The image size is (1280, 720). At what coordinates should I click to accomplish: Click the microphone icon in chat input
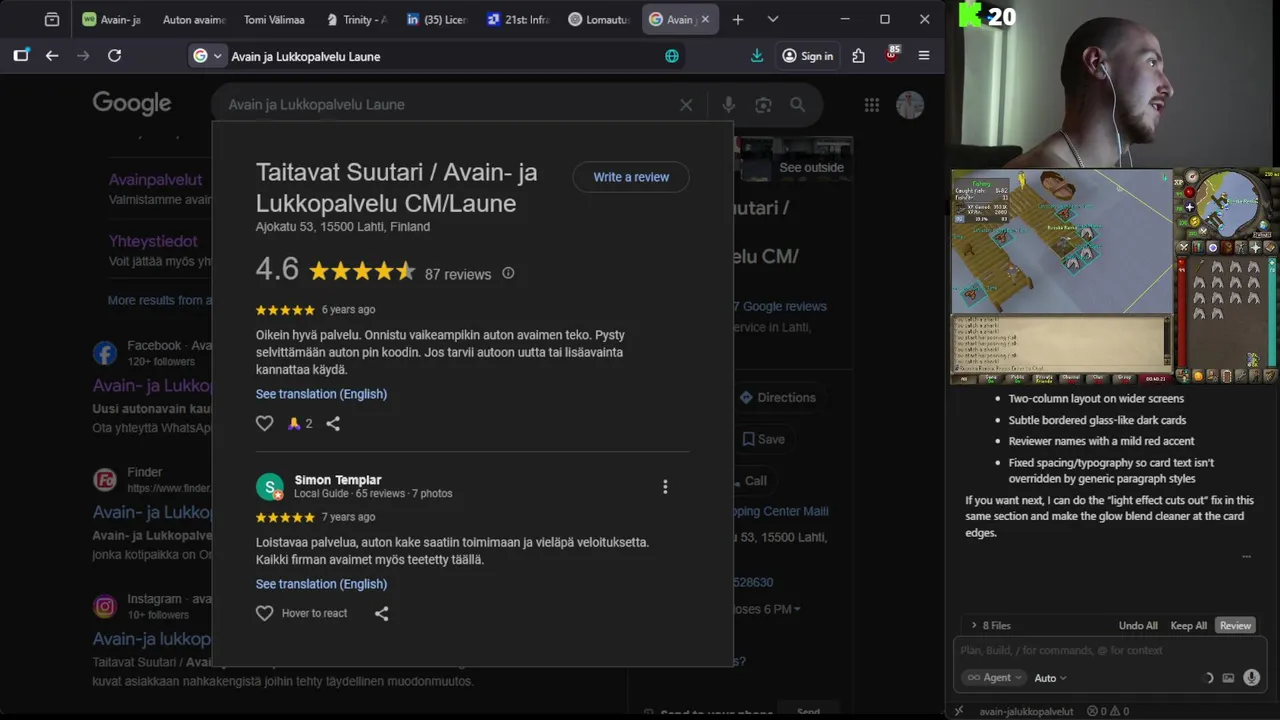click(x=1251, y=678)
